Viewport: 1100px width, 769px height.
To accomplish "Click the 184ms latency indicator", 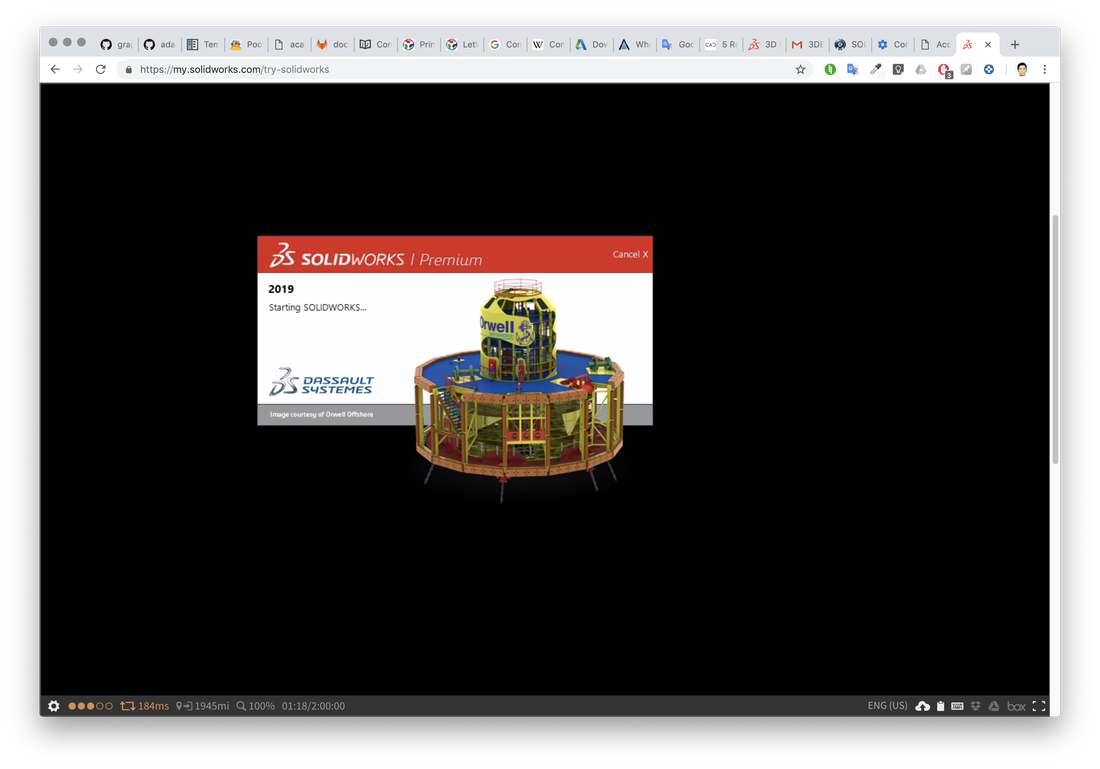I will tap(145, 706).
